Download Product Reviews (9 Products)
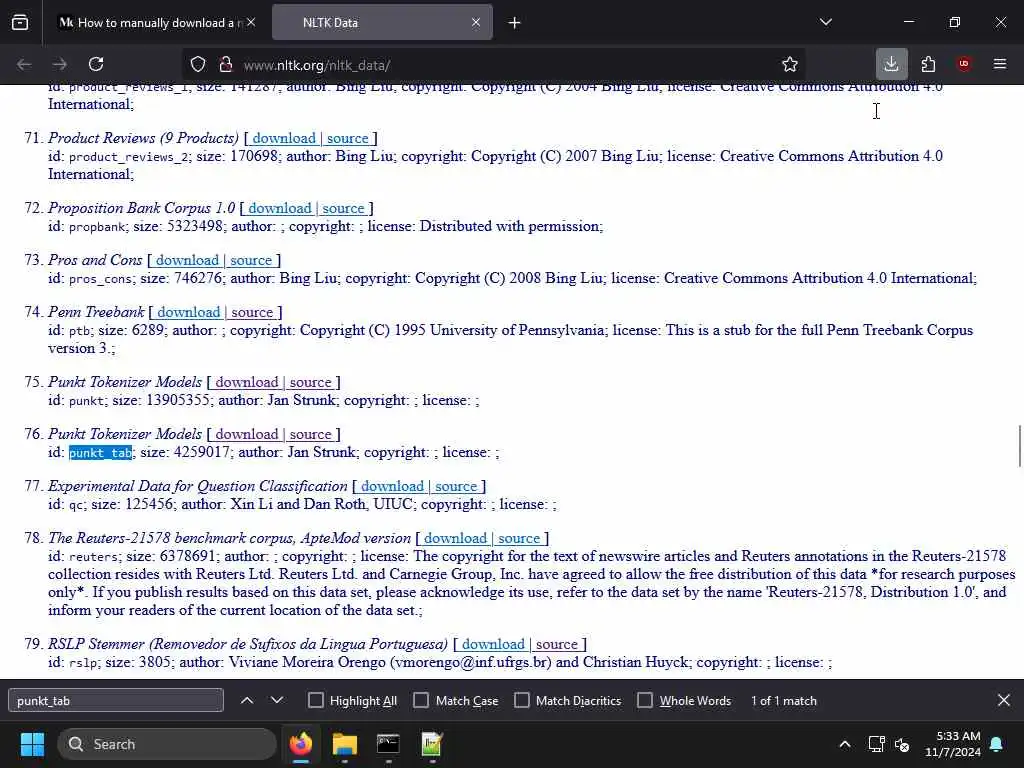The width and height of the screenshot is (1024, 768). pos(283,138)
